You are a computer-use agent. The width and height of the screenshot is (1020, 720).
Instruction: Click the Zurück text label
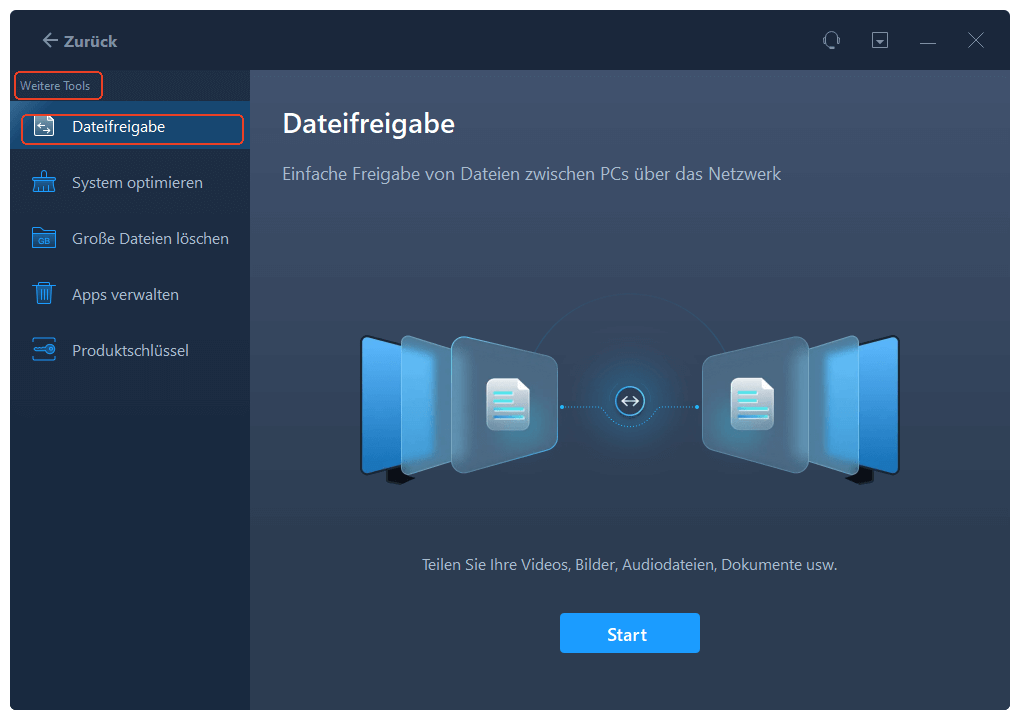tap(91, 41)
